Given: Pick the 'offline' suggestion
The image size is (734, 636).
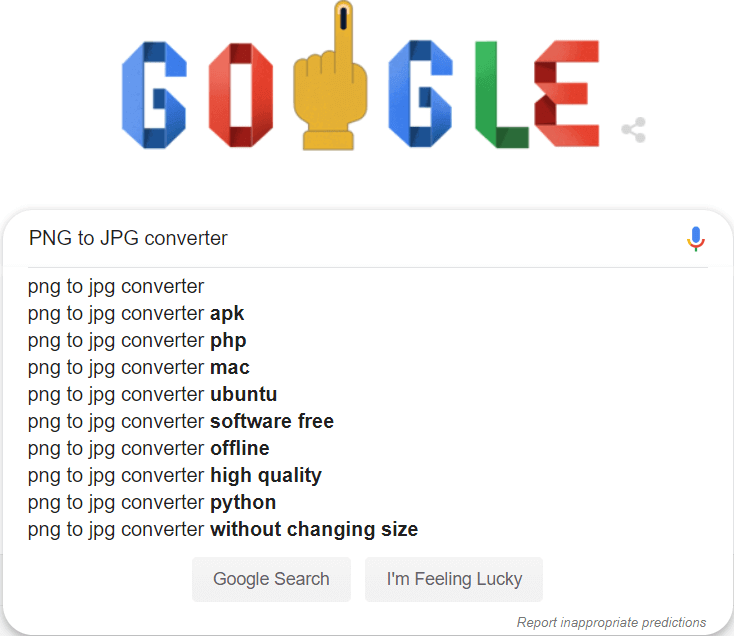Looking at the screenshot, I should coord(148,449).
